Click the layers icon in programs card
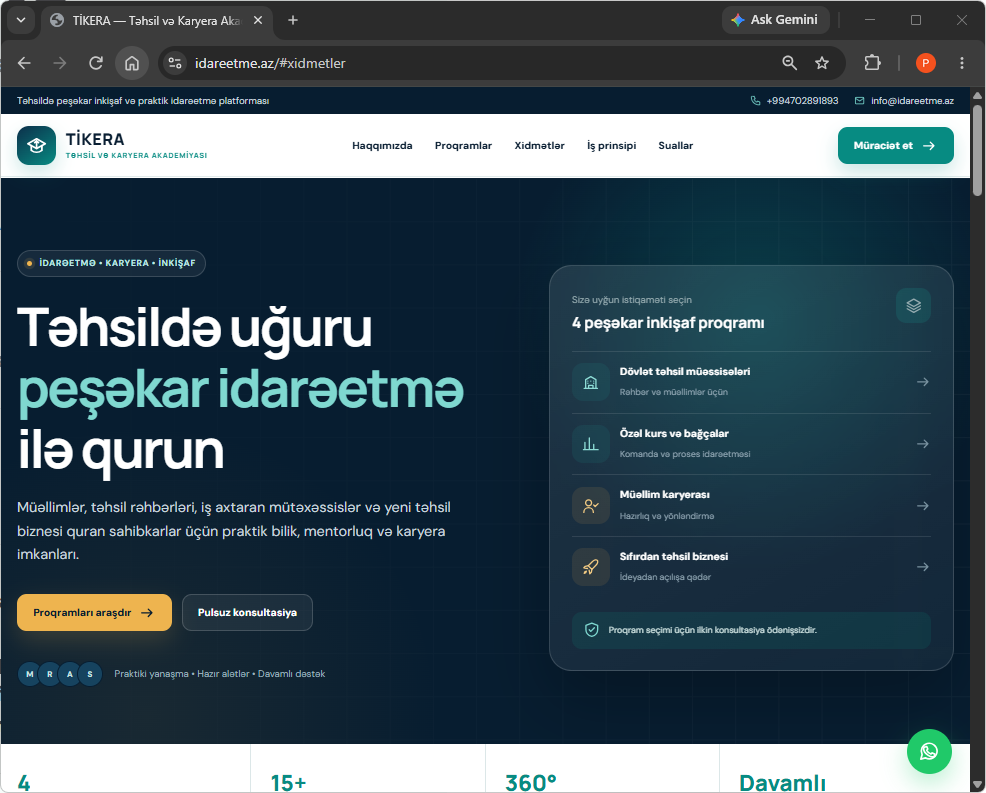Viewport: 986px width, 793px height. tap(913, 306)
